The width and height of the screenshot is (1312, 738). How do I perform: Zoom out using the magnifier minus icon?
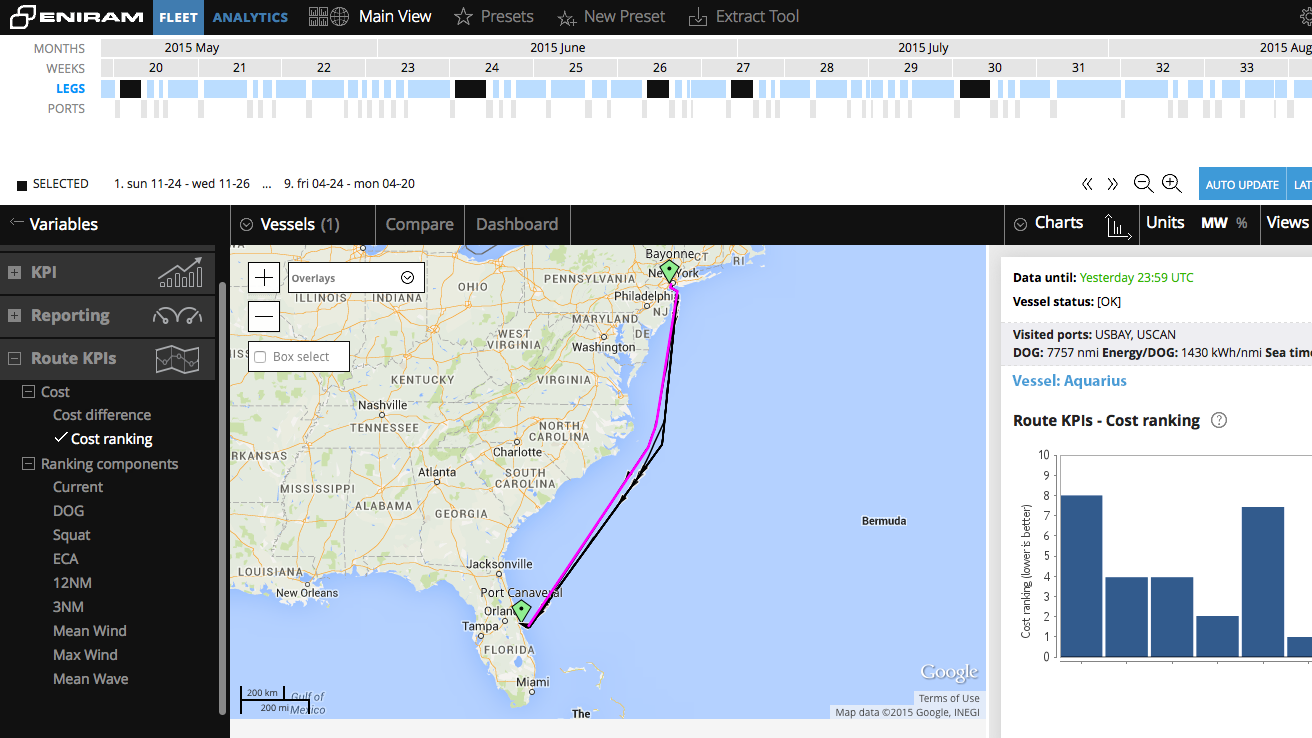pyautogui.click(x=1143, y=183)
